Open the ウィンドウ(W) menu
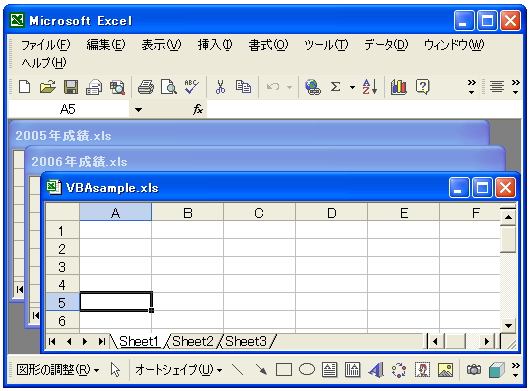 pos(454,44)
